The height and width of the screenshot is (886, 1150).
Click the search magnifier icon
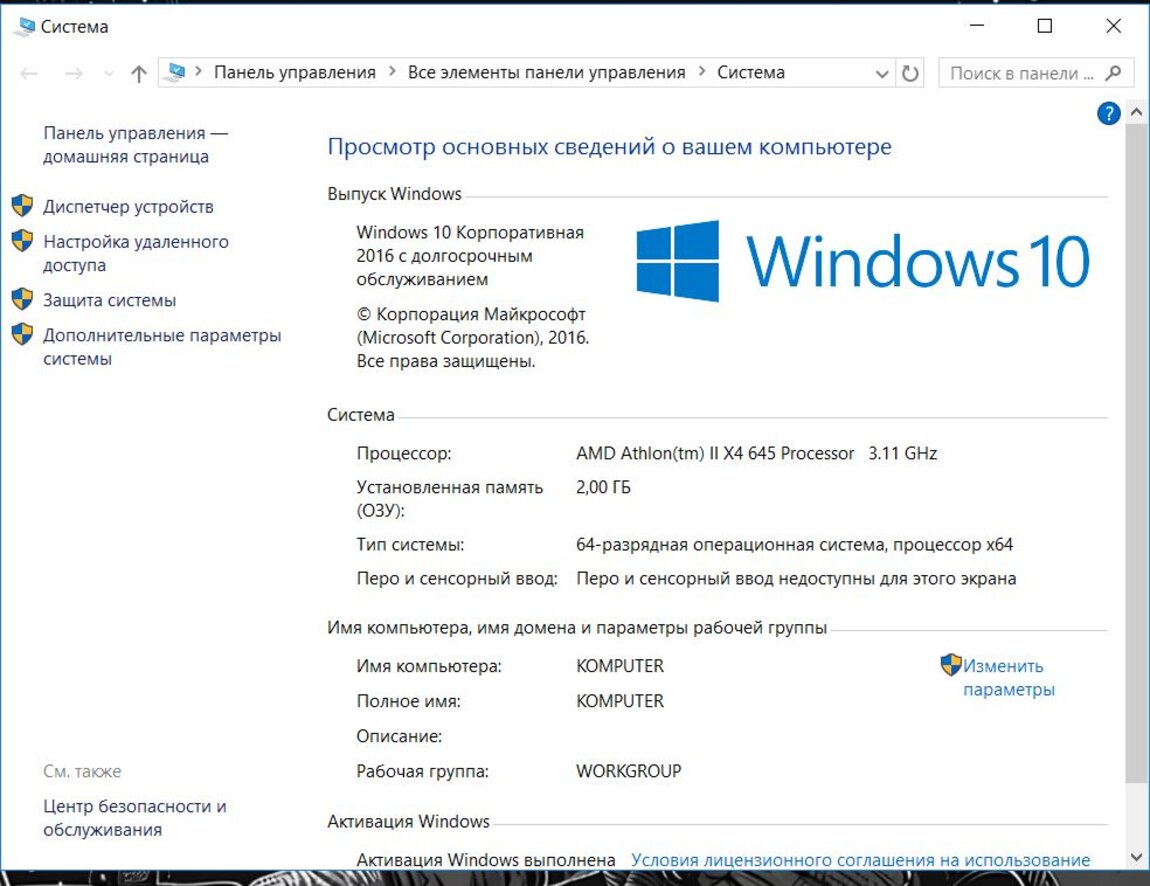click(1115, 73)
